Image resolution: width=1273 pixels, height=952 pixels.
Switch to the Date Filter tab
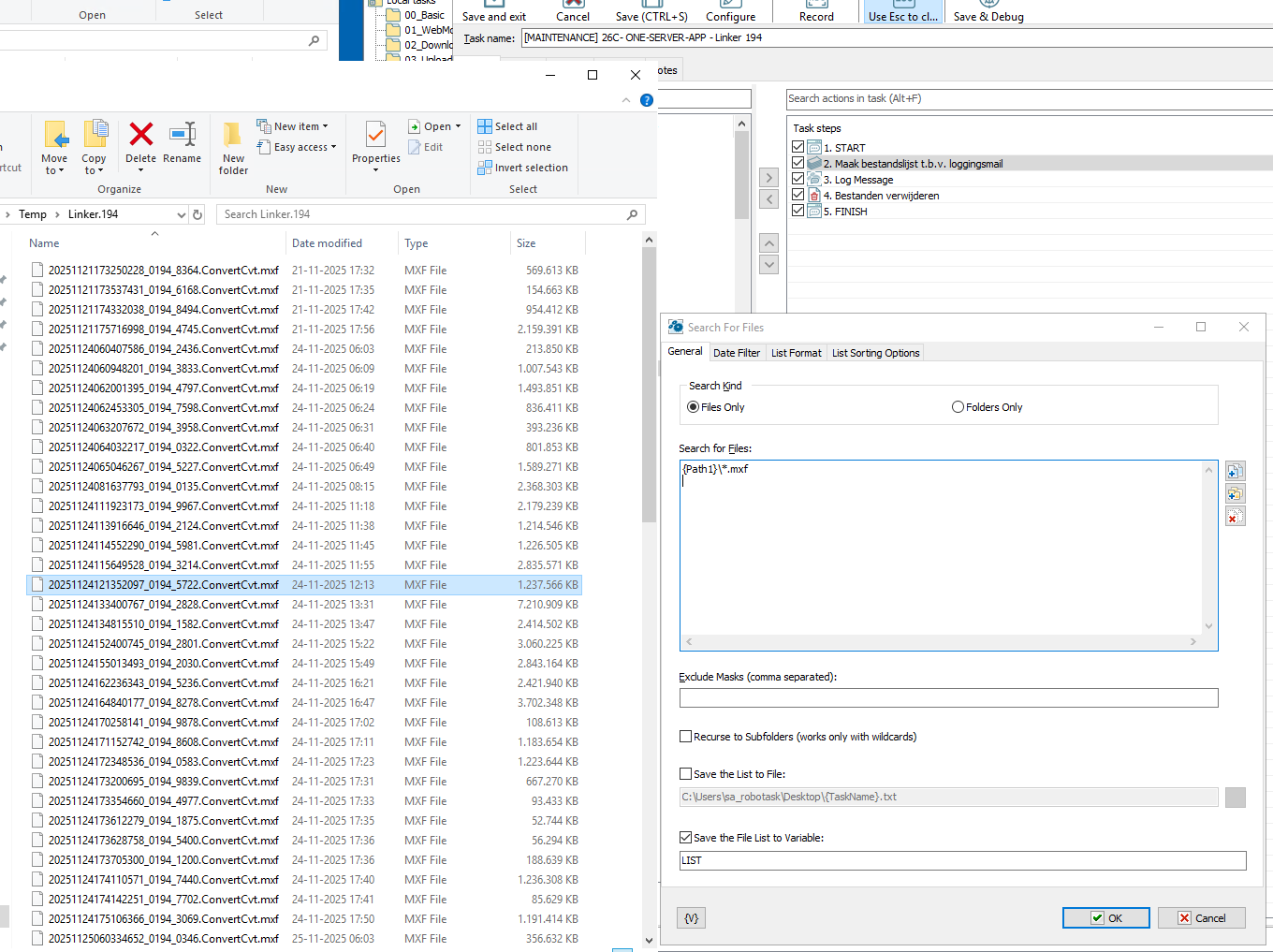click(736, 353)
